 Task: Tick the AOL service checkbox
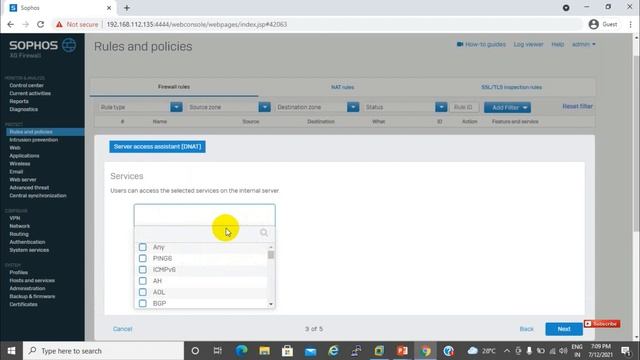142,292
